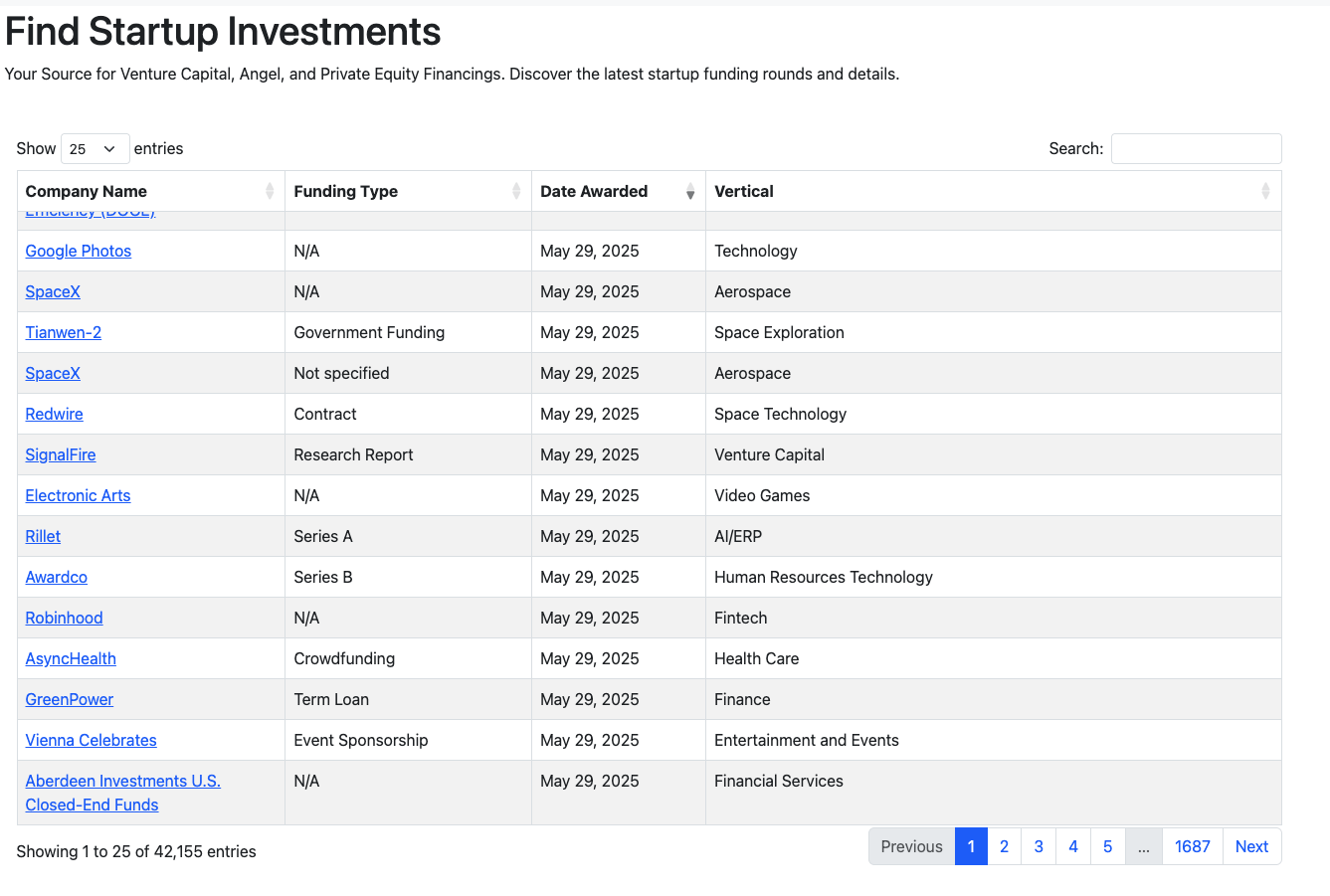Viewport: 1330px width, 896px height.
Task: Open SignalFire details link
Action: (x=61, y=454)
